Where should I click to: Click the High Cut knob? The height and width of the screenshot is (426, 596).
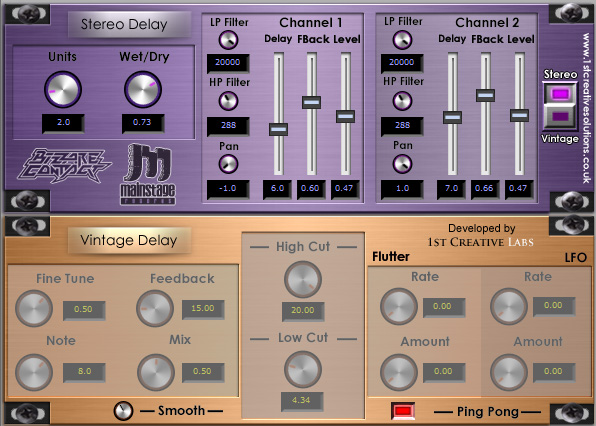pyautogui.click(x=303, y=279)
